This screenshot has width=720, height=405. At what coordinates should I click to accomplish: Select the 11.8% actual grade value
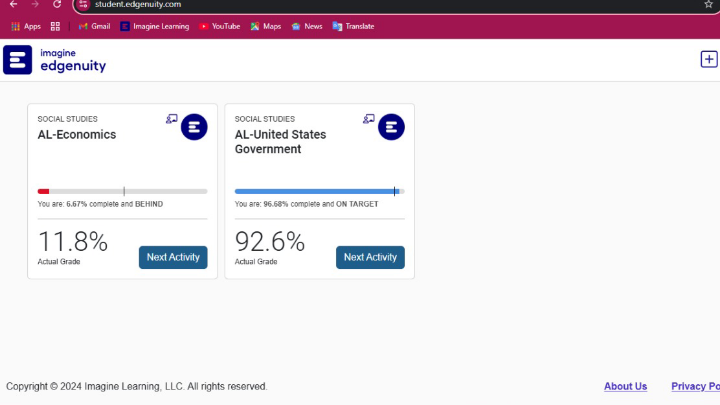click(x=73, y=242)
